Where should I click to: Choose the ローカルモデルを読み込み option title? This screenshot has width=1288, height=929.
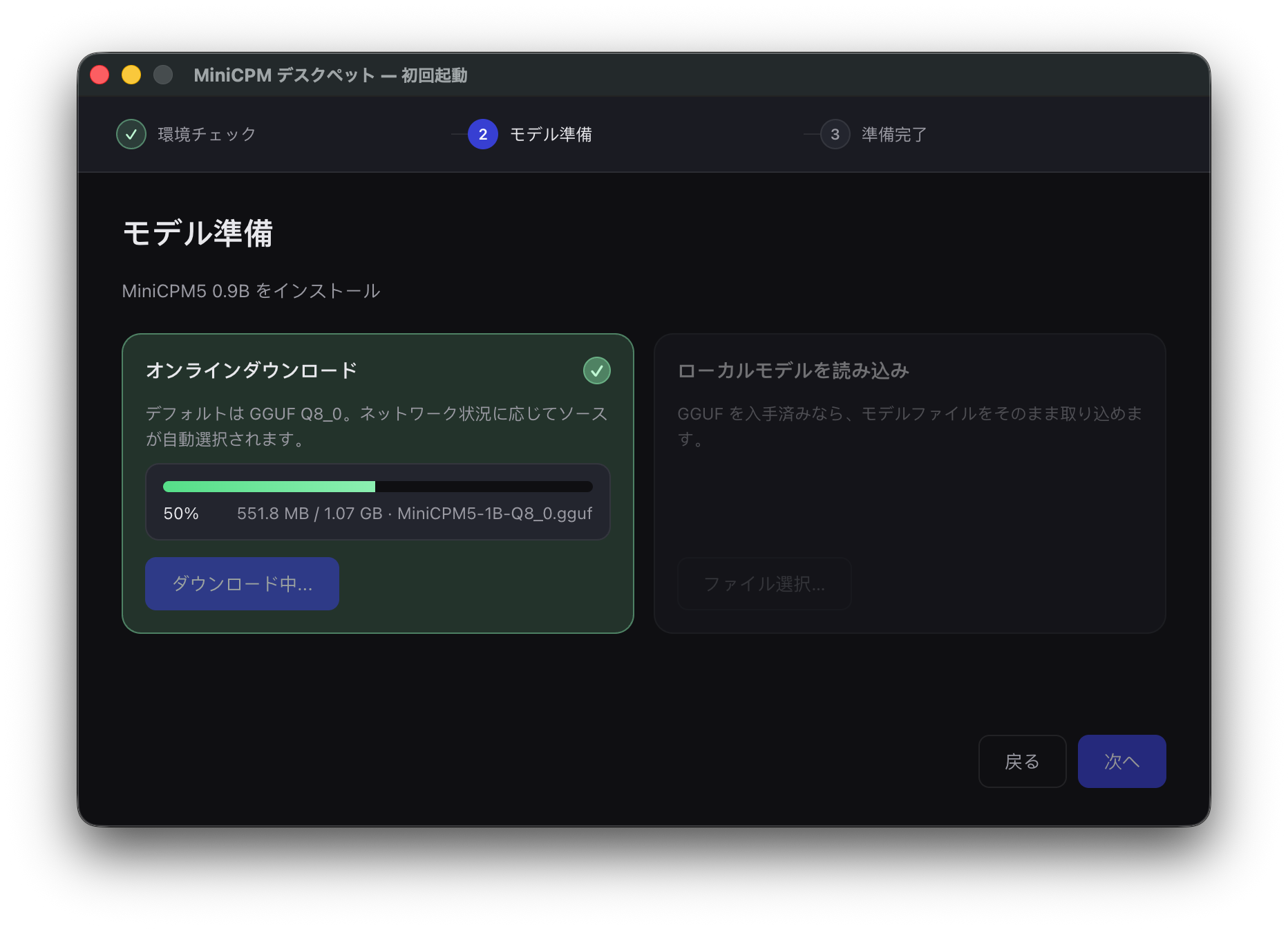793,370
